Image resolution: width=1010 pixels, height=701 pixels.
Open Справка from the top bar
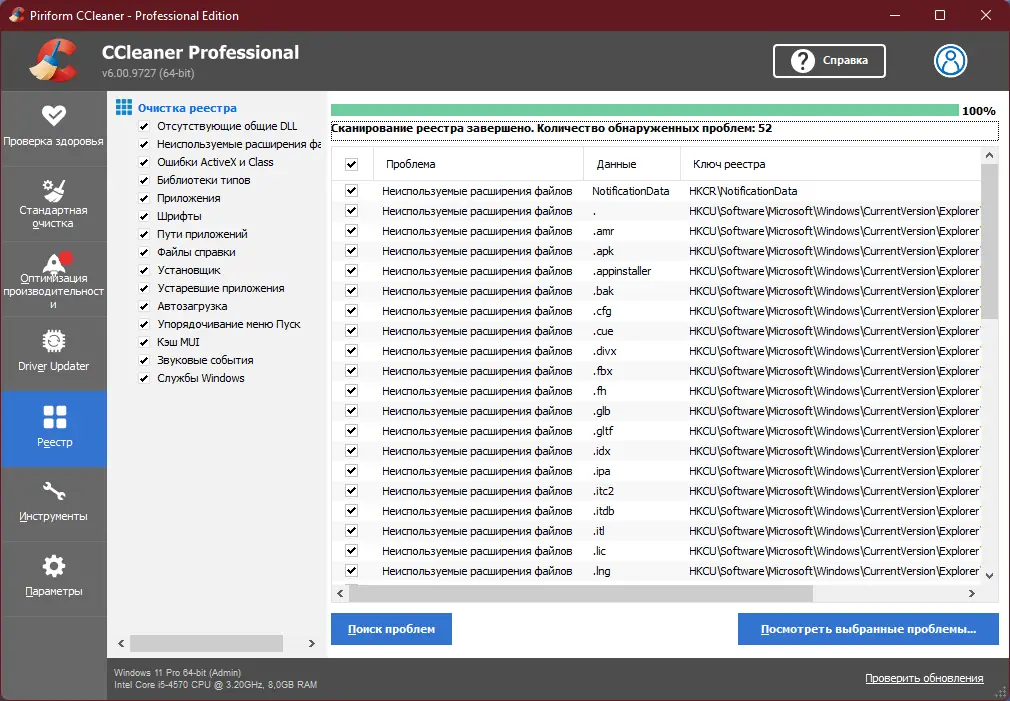pos(829,61)
